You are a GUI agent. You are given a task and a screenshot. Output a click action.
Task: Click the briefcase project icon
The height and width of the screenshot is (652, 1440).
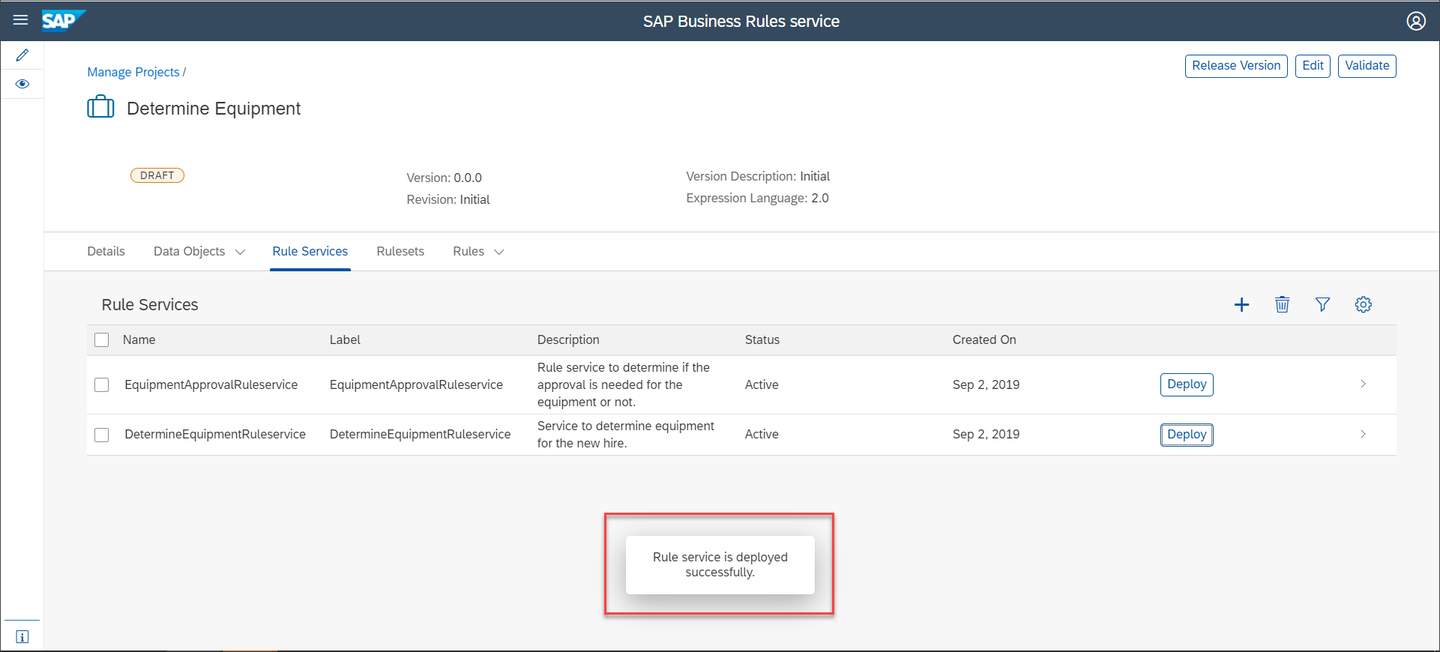101,107
